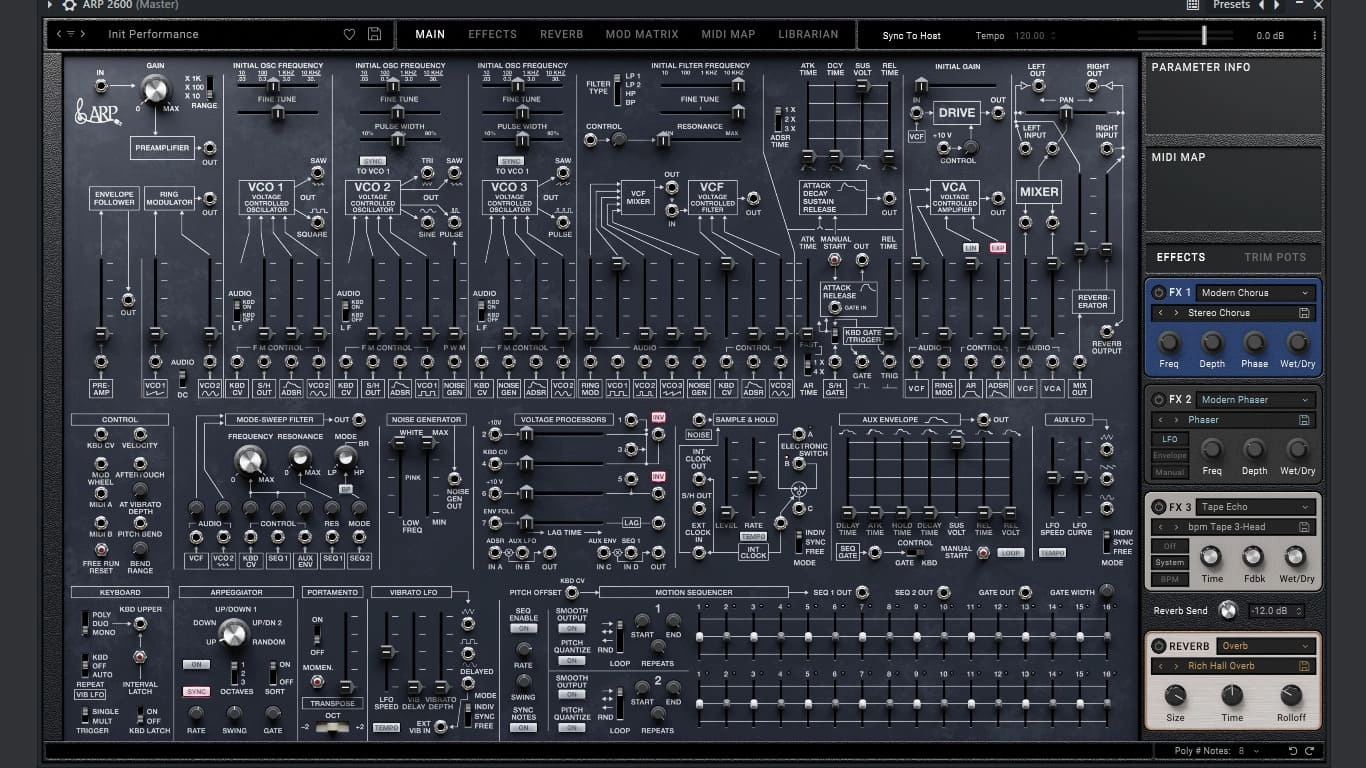Open FX 1 Modern Chorus dropdown
Screen dimensions: 1366x768
tap(1255, 293)
